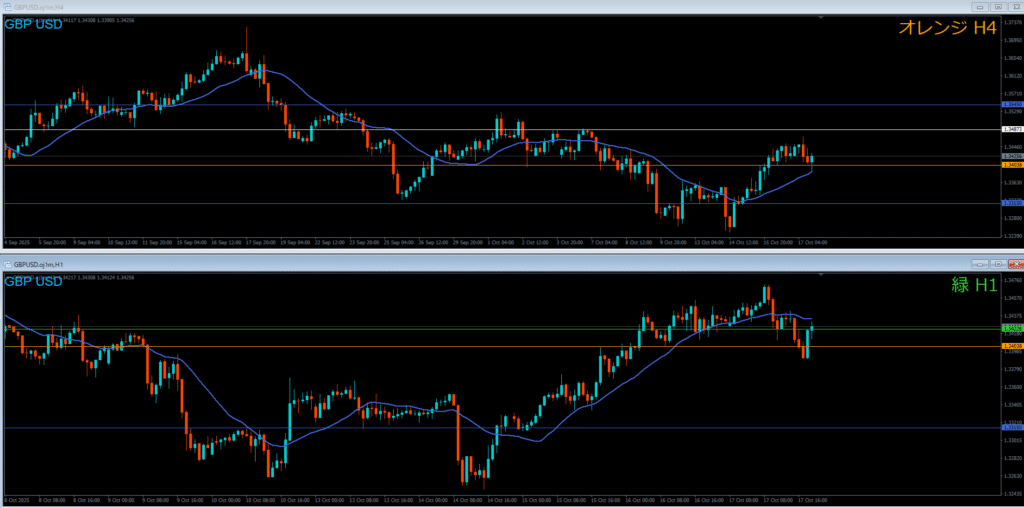Select the GBPUSD H4 window title bar

coord(400,5)
